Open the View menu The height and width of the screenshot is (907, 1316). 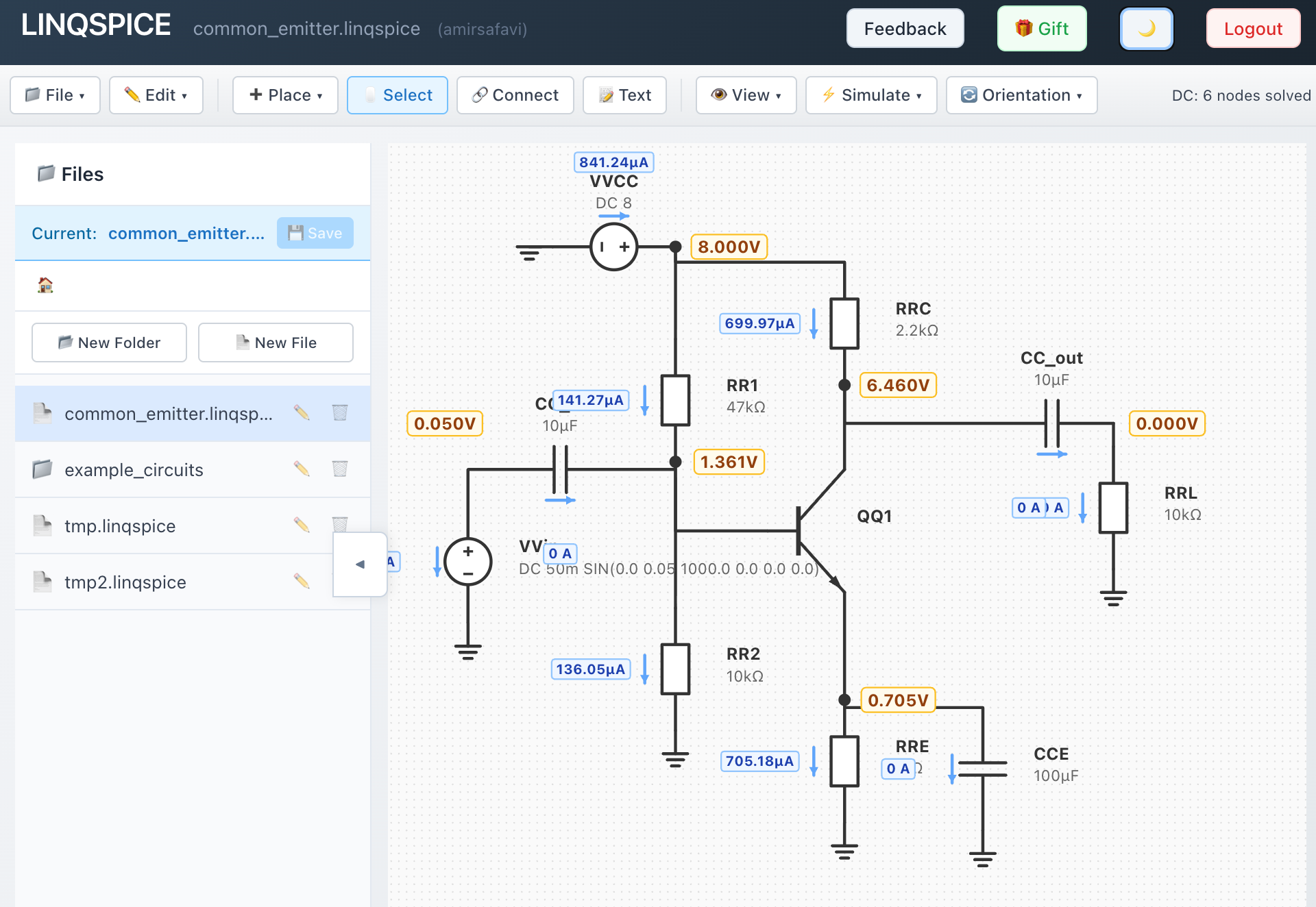[746, 95]
